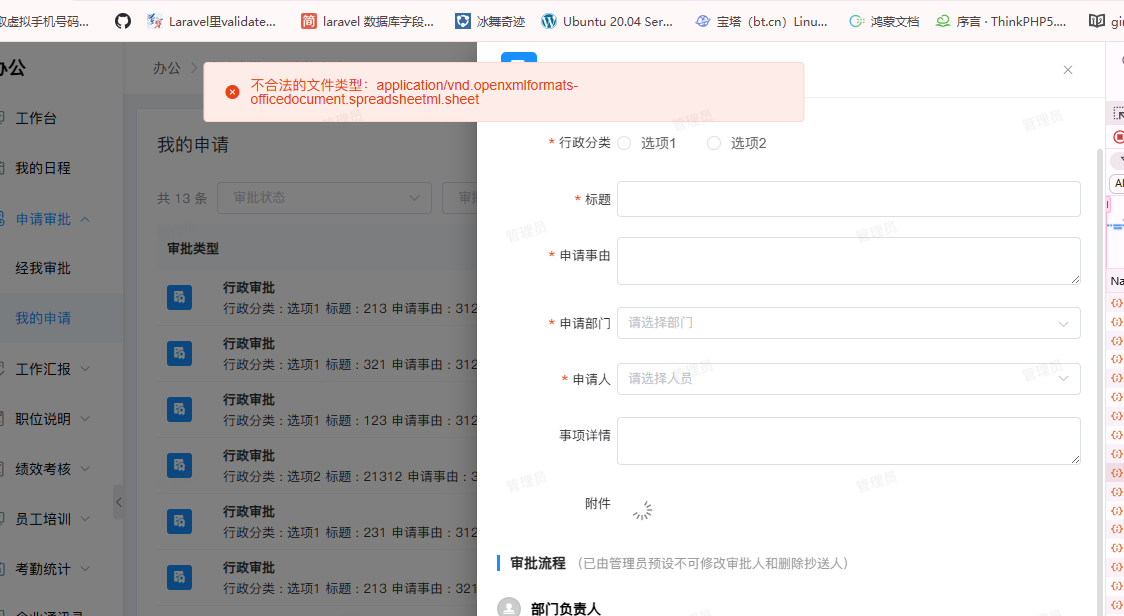
Task: Click the 工作台 sidebar icon
Action: 2,118
